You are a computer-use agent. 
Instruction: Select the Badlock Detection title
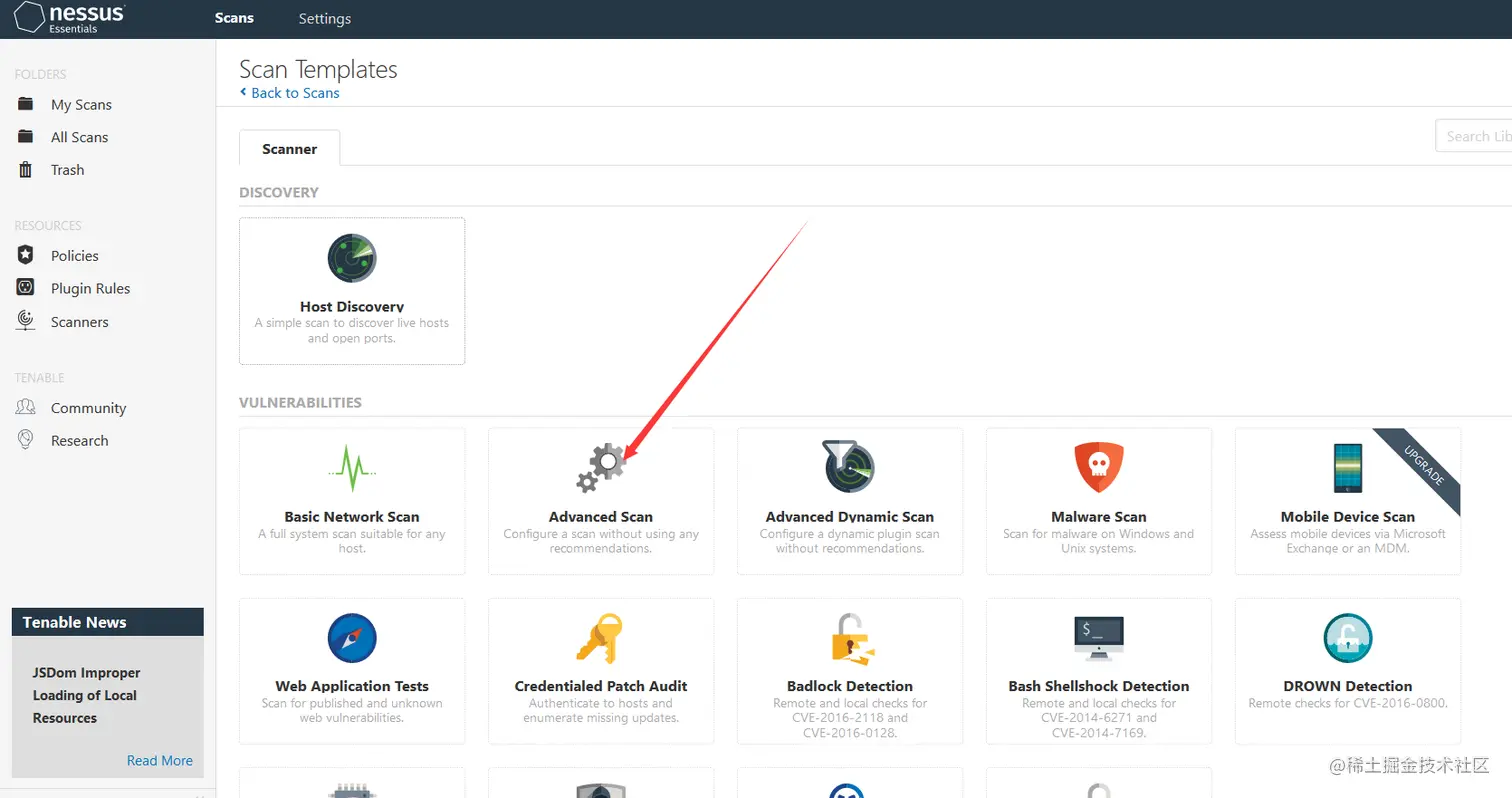pos(850,686)
